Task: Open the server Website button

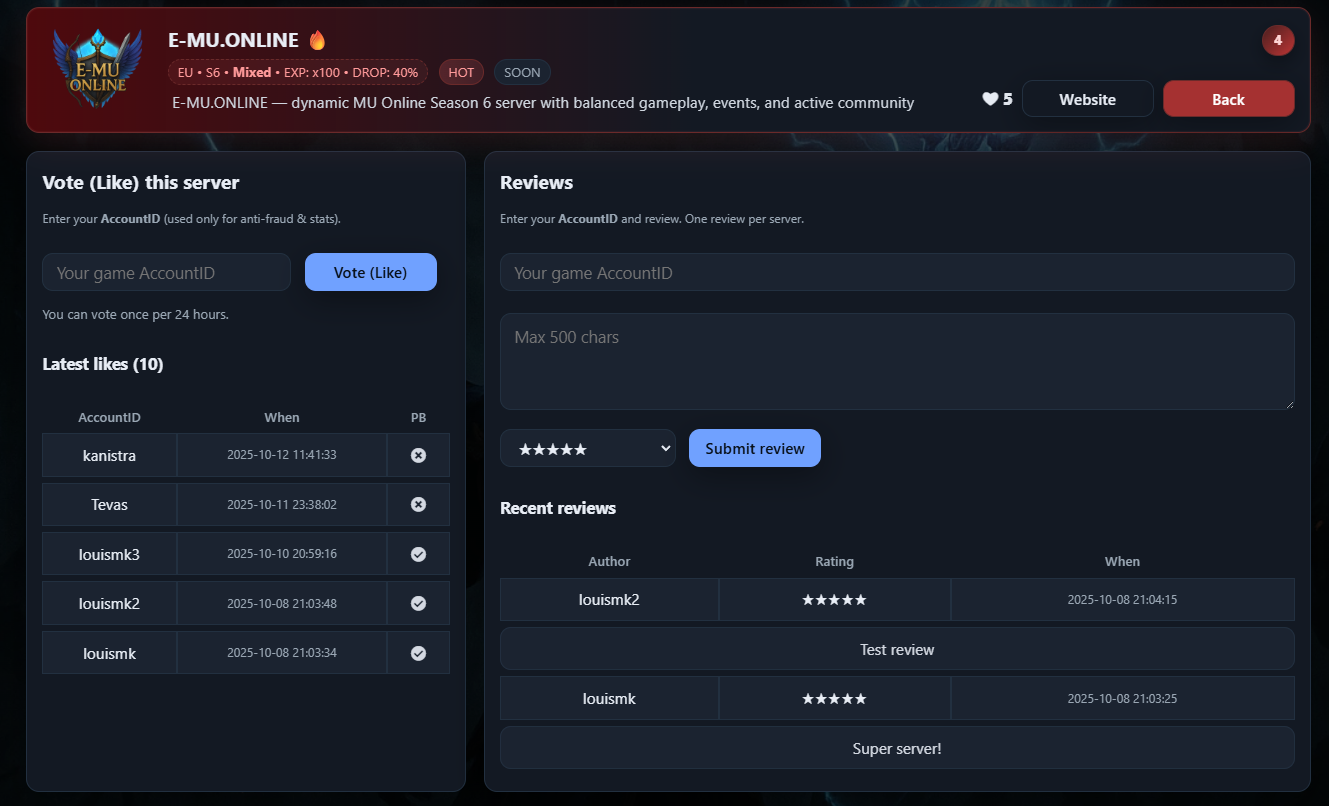Action: coord(1087,99)
